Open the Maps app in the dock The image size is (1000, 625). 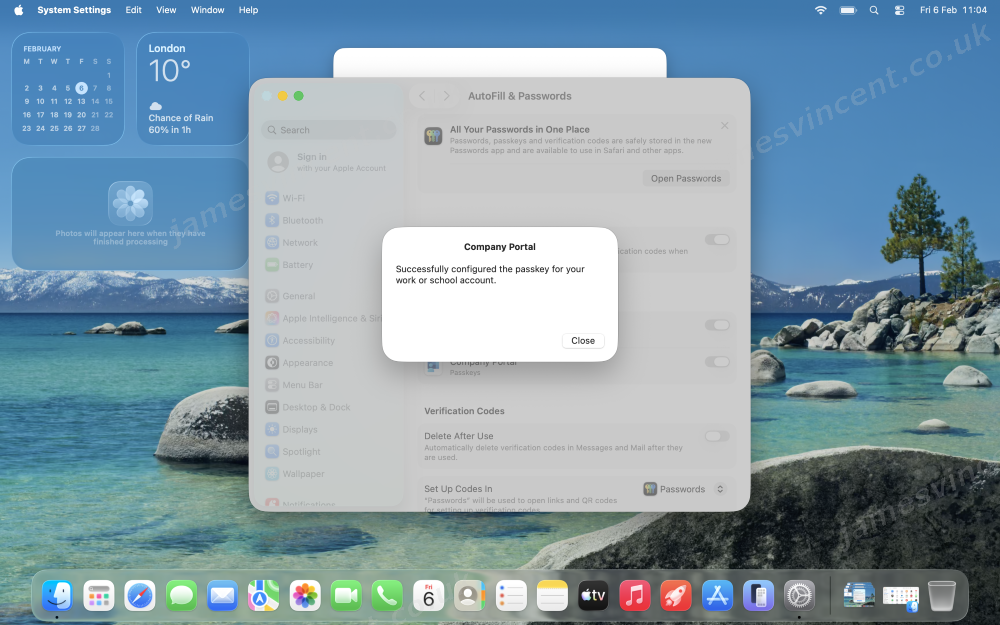(x=264, y=597)
